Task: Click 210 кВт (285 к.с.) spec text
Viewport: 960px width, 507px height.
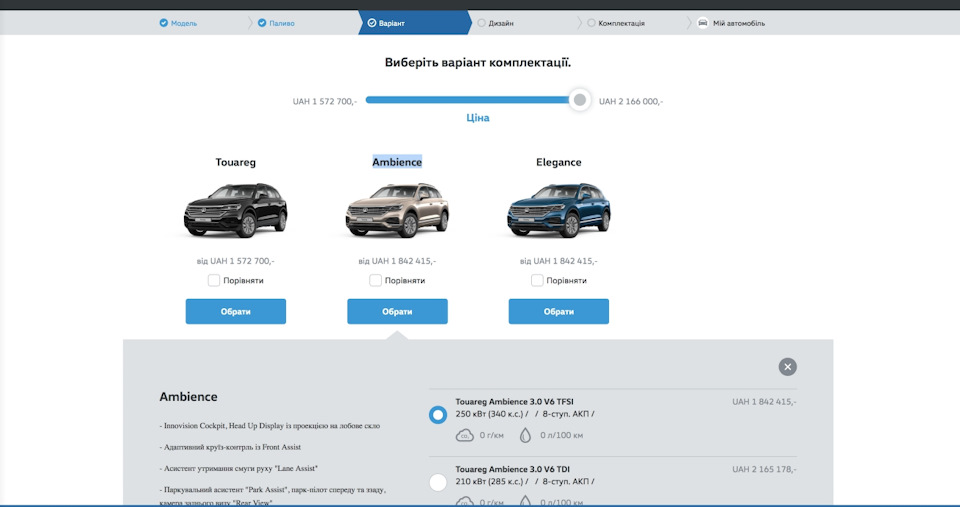Action: pyautogui.click(x=489, y=481)
